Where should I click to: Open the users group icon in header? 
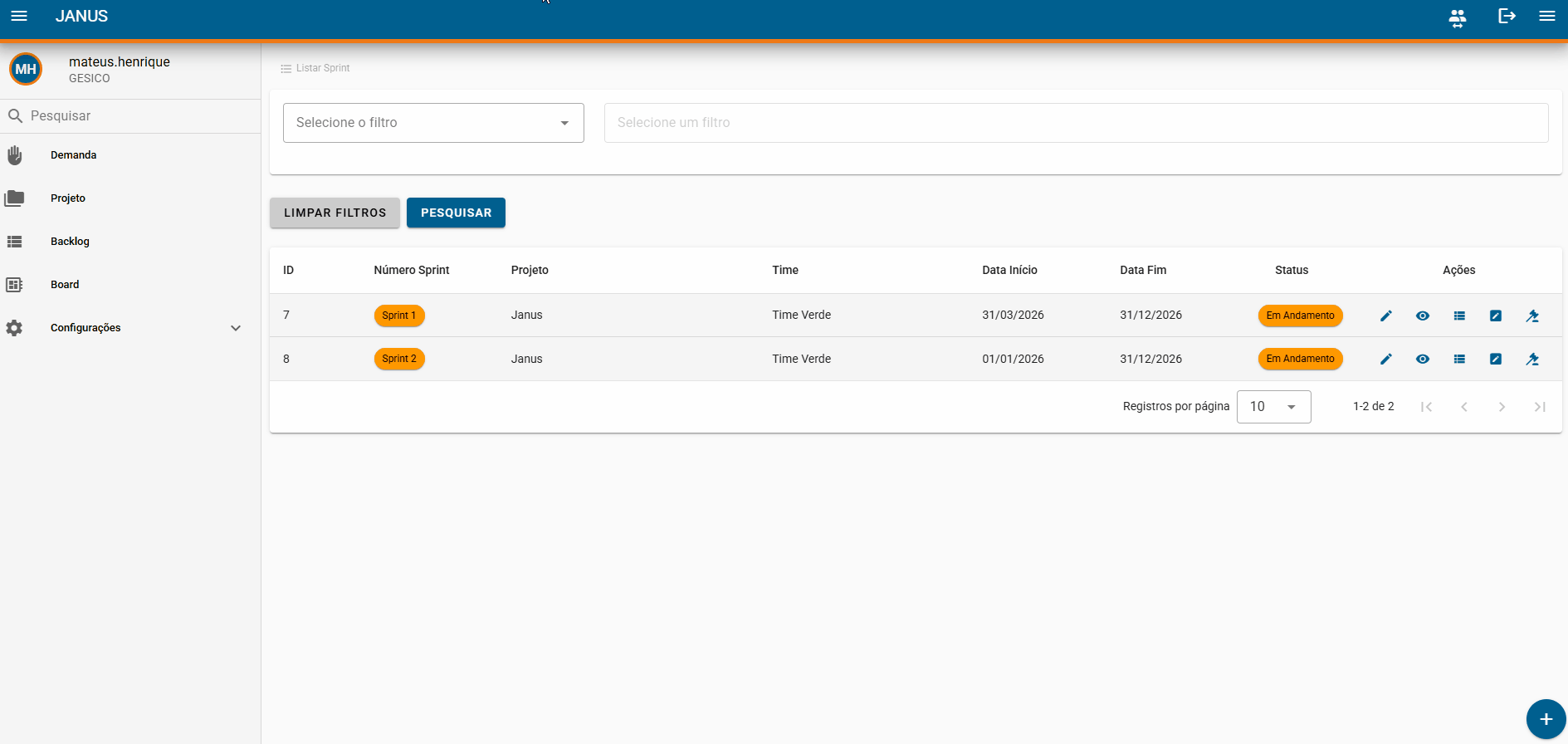(1457, 17)
